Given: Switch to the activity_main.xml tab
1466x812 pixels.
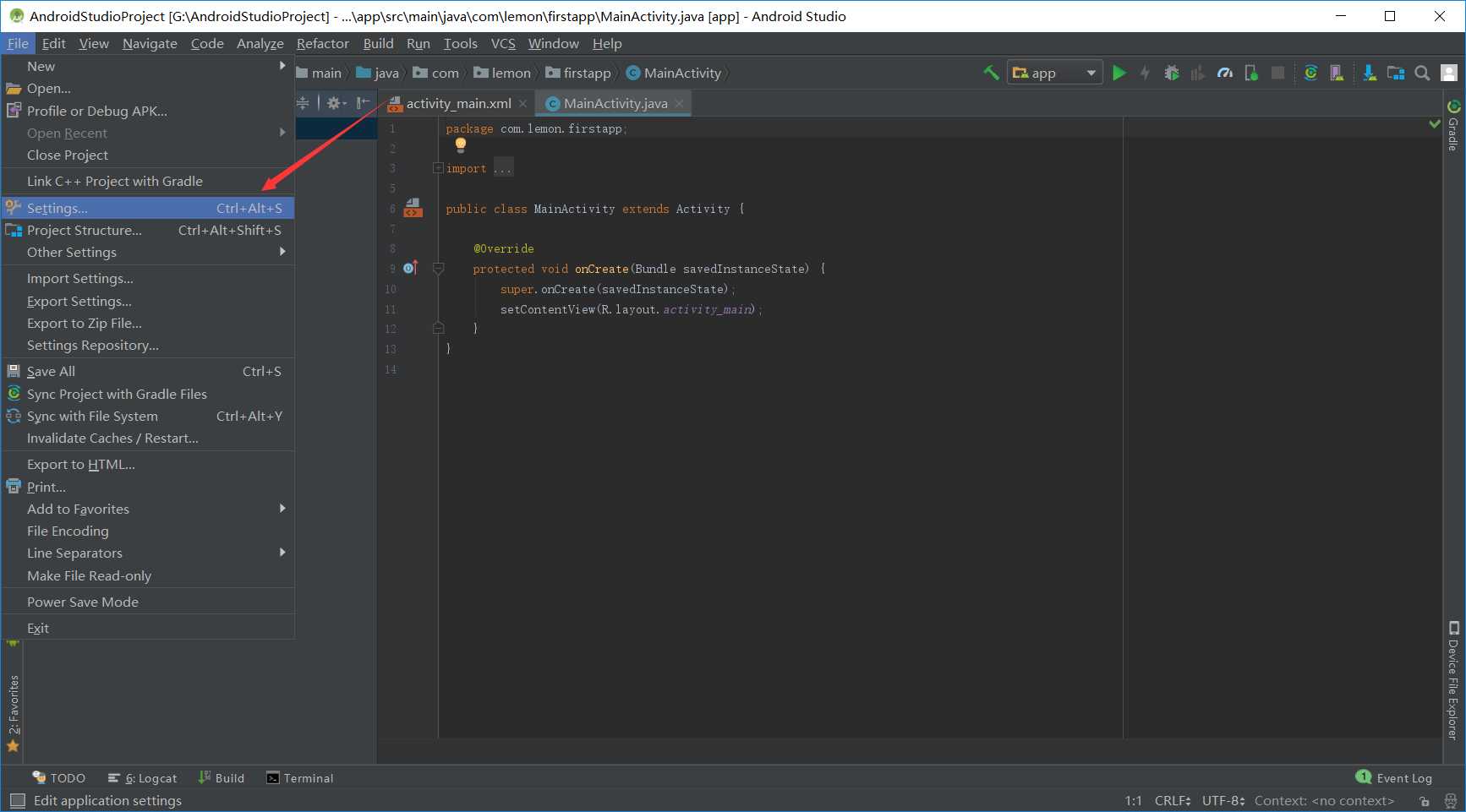Looking at the screenshot, I should pos(459,103).
